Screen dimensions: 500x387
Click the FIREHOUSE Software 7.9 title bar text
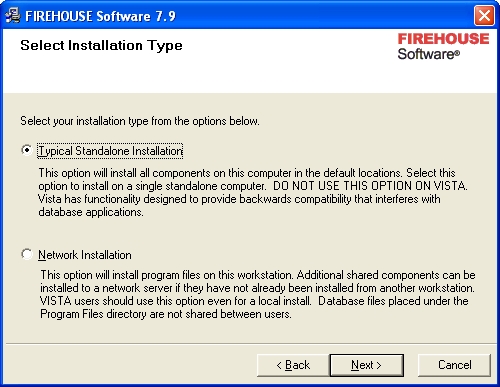pos(100,16)
